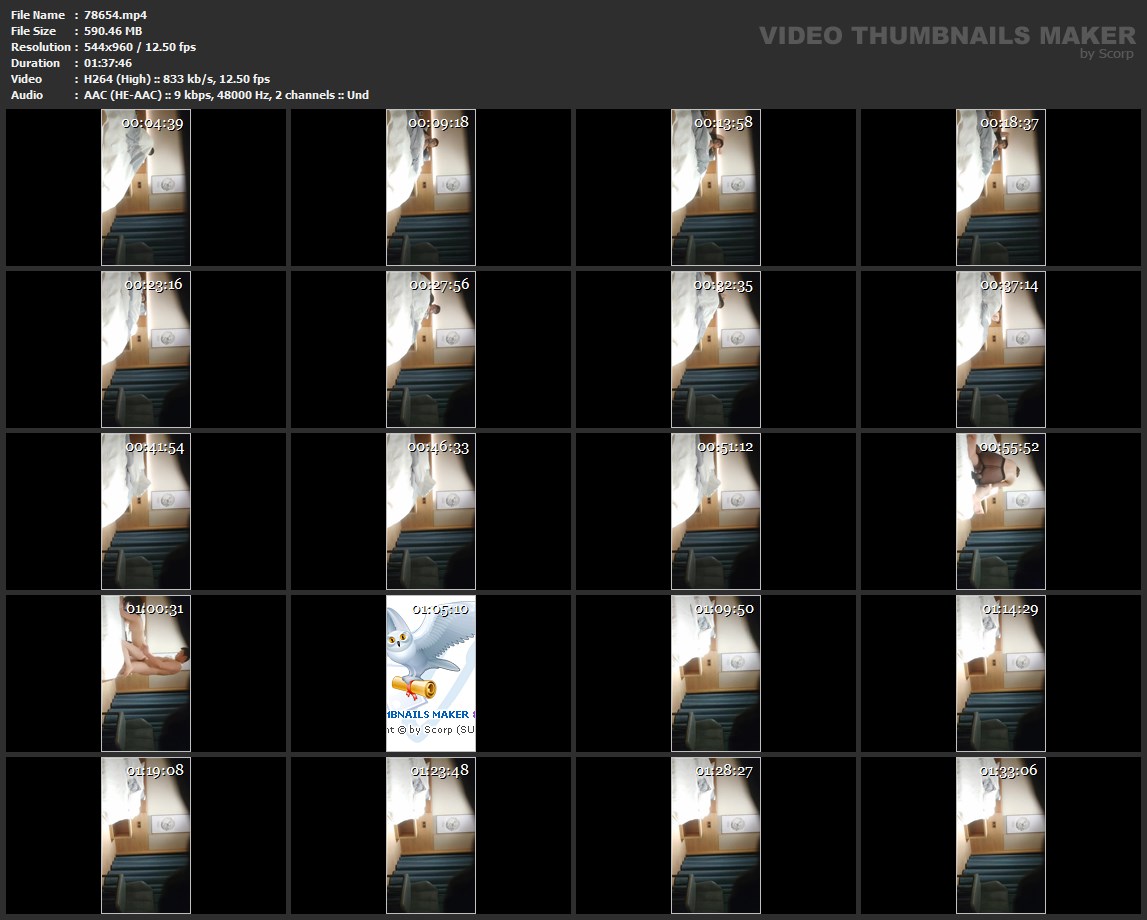The height and width of the screenshot is (920, 1147).
Task: Select the last thumbnail at 01:33:06
Action: coord(1001,835)
